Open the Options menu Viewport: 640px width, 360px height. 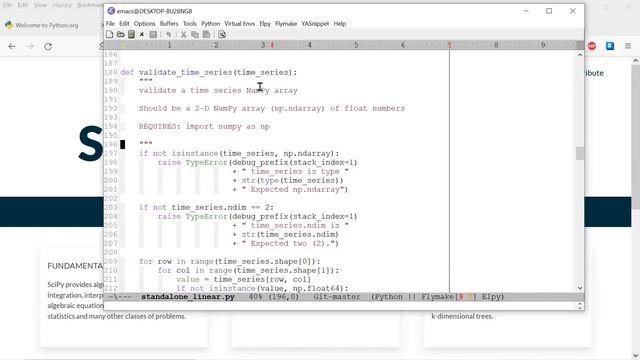(x=144, y=24)
